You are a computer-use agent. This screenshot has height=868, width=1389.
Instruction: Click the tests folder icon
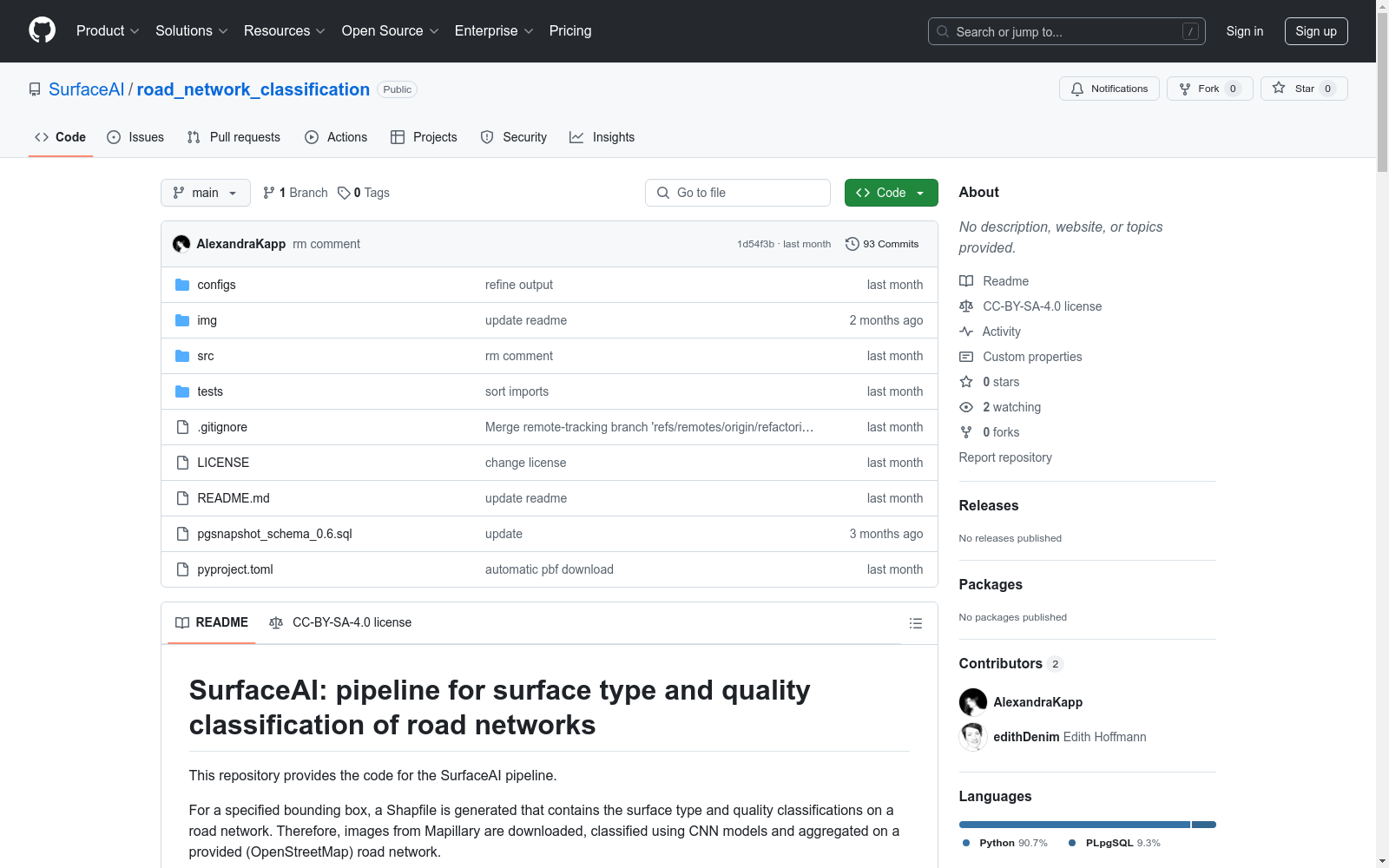(182, 391)
